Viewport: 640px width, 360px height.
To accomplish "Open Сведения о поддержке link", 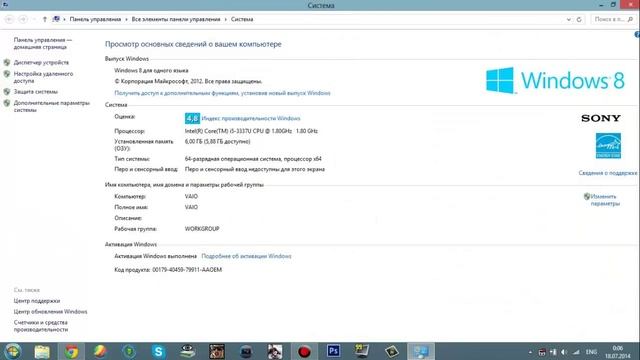I will [607, 173].
